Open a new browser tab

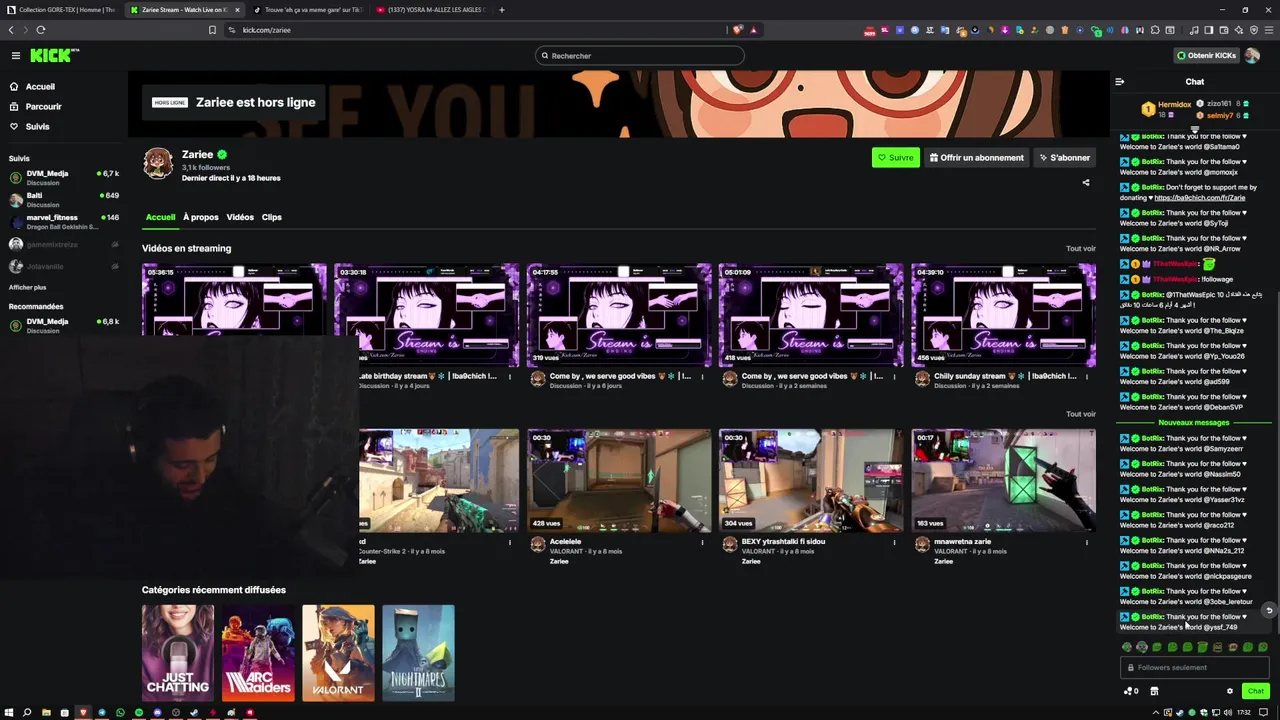tap(502, 10)
